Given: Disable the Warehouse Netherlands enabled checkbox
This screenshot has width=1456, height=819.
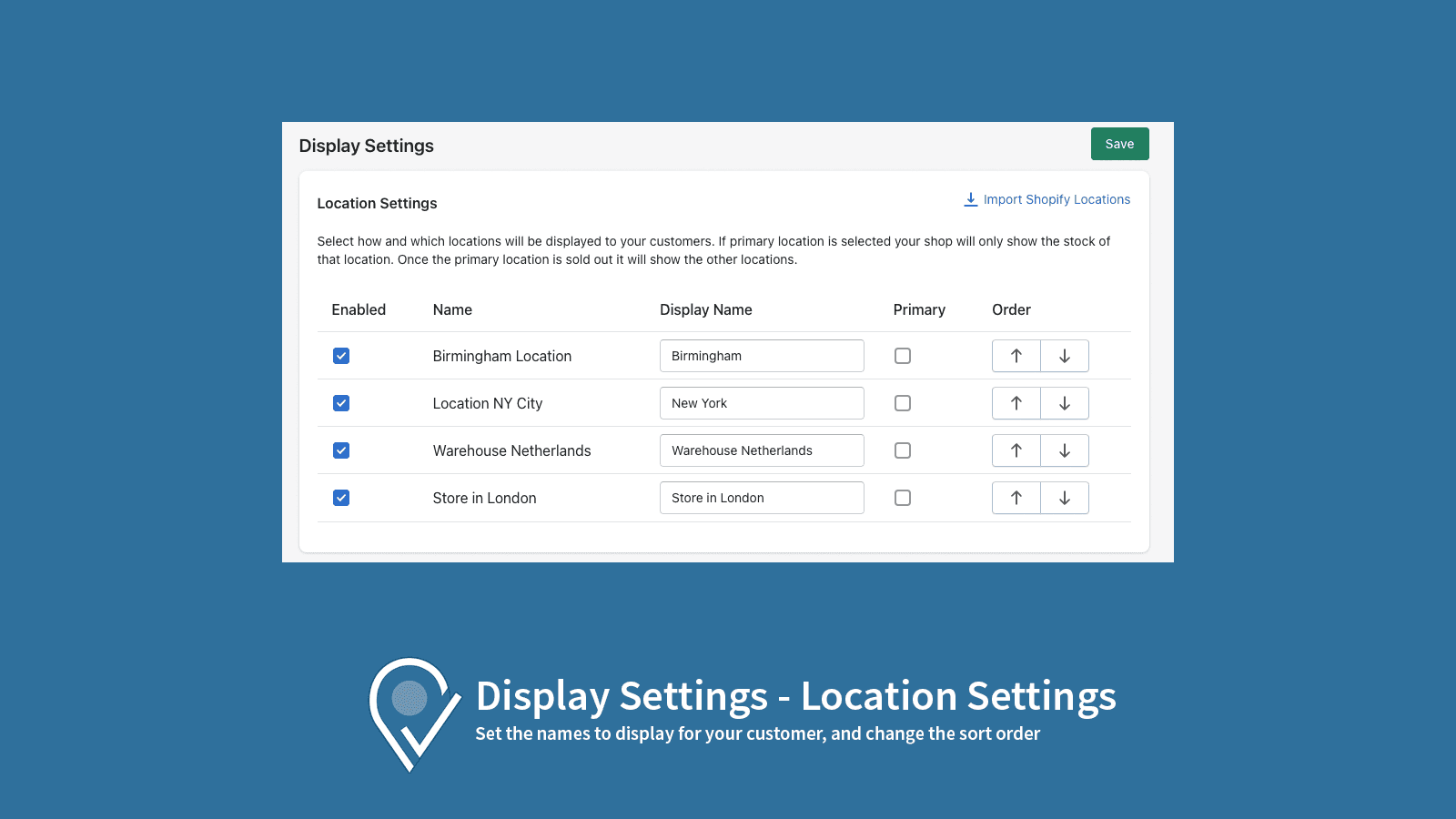Looking at the screenshot, I should click(341, 450).
